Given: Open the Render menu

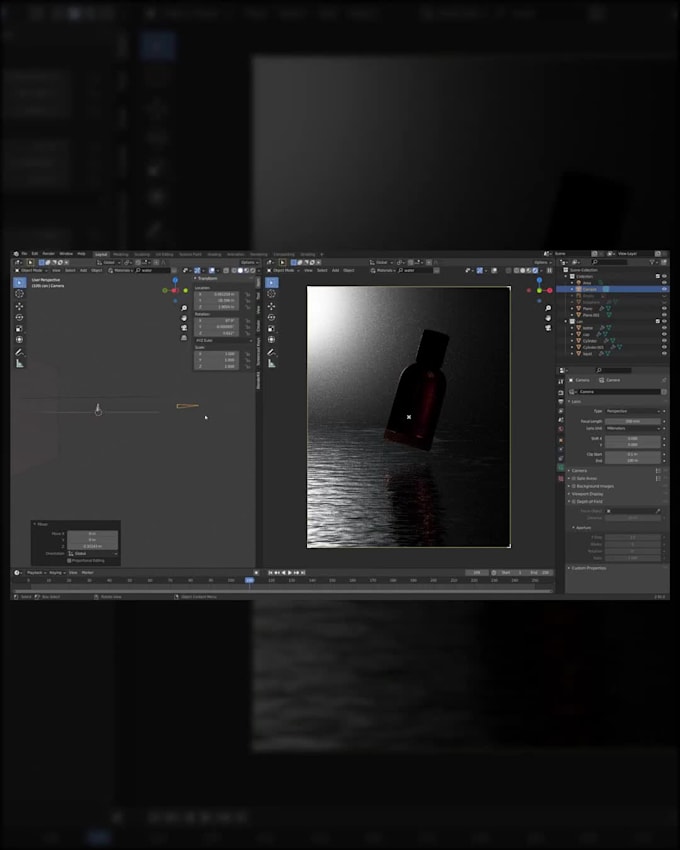Looking at the screenshot, I should (x=48, y=254).
